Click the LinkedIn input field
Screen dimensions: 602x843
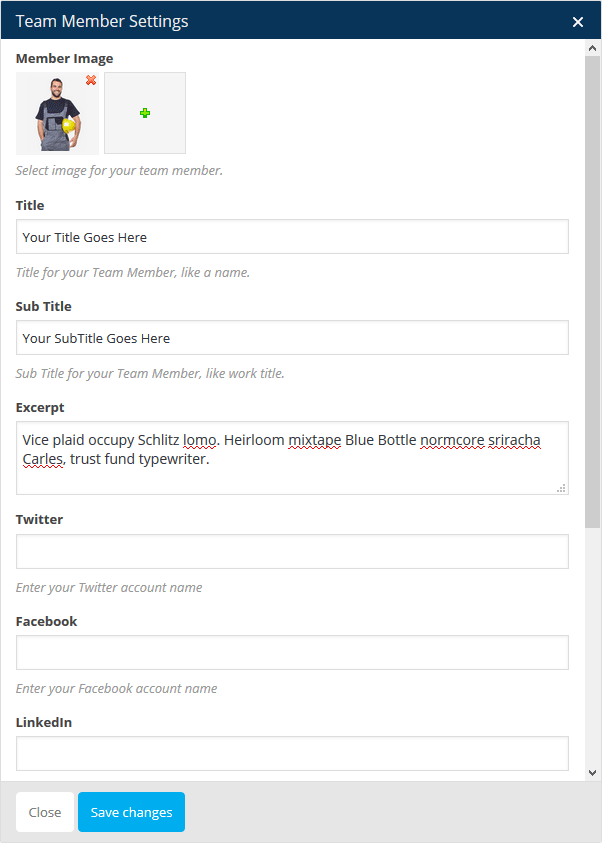292,754
